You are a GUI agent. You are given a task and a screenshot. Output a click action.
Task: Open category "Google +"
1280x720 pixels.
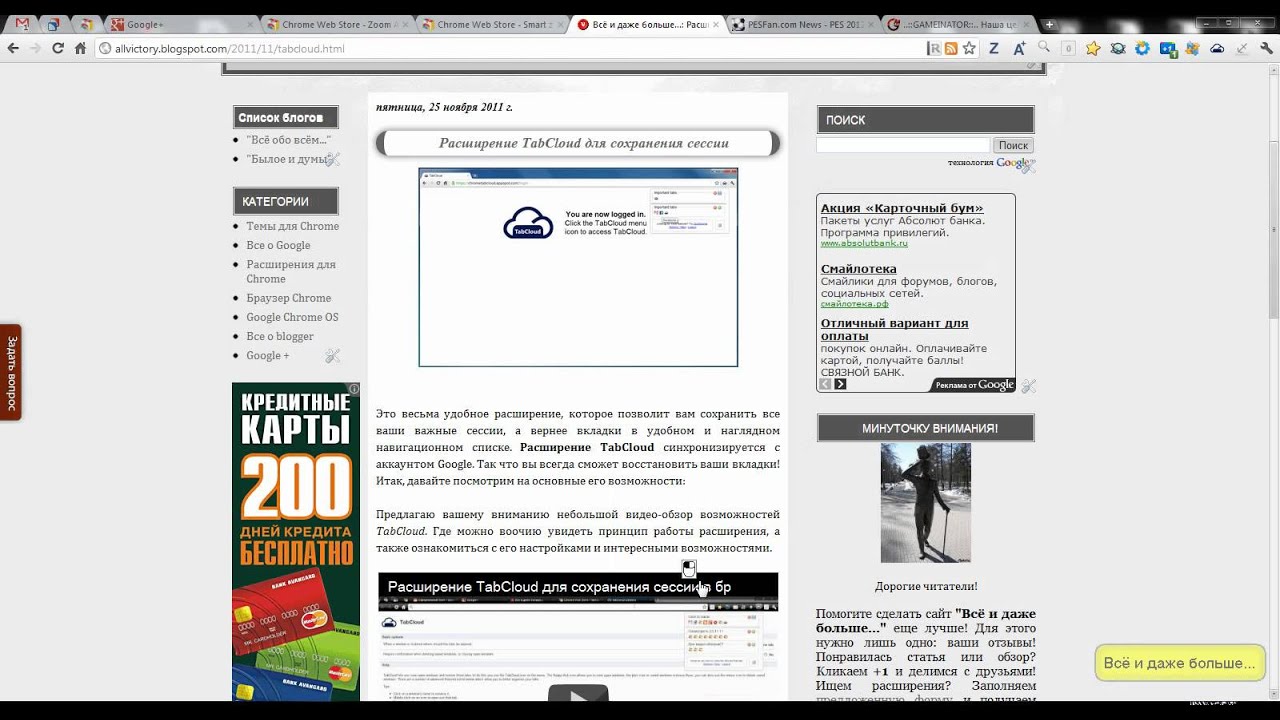coord(267,355)
